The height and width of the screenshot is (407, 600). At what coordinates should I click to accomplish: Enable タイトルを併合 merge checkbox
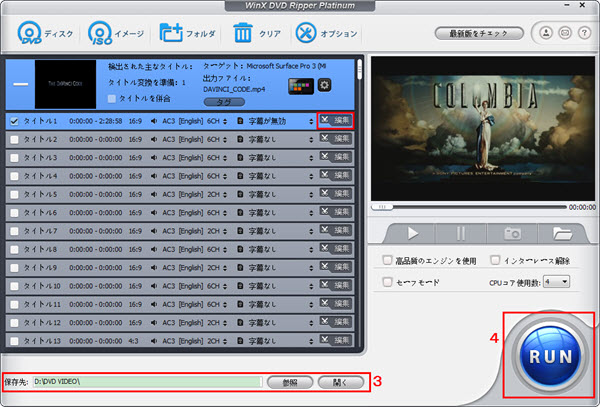112,99
